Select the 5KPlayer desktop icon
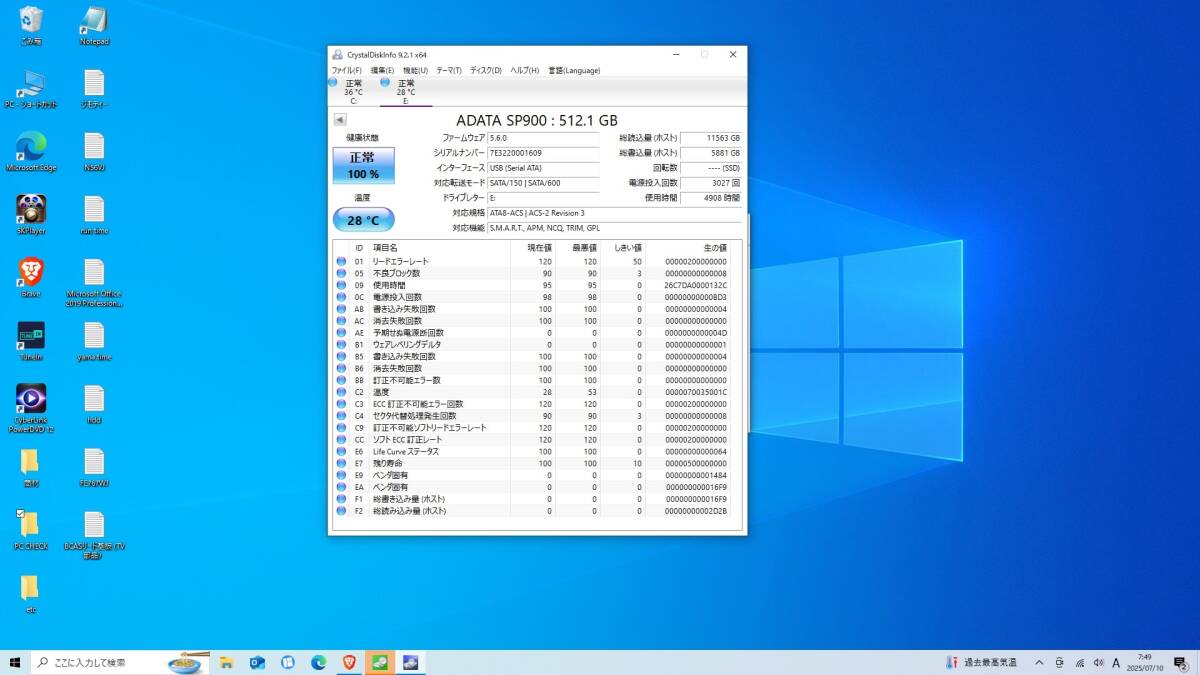The image size is (1200, 675). (31, 215)
